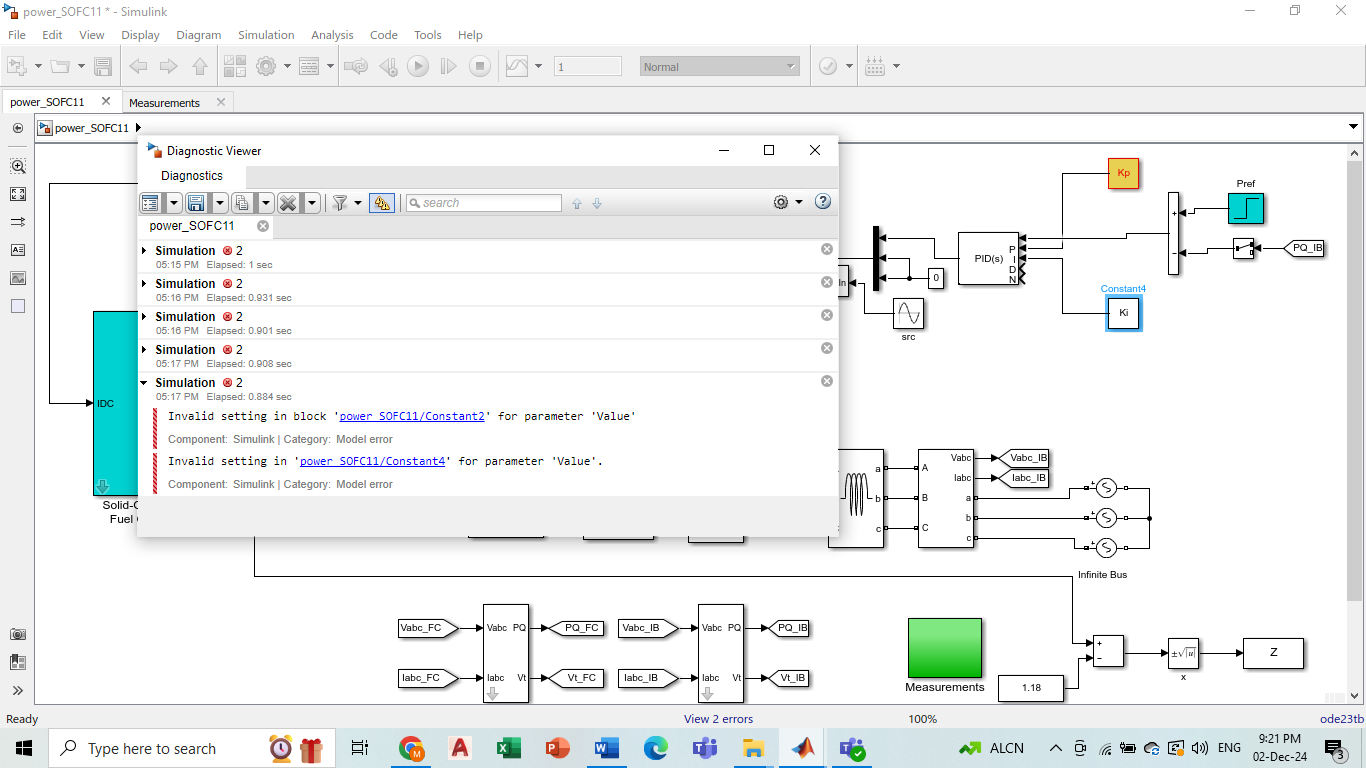Toggle the filter in Diagnostic Viewer toolbar

pos(340,202)
